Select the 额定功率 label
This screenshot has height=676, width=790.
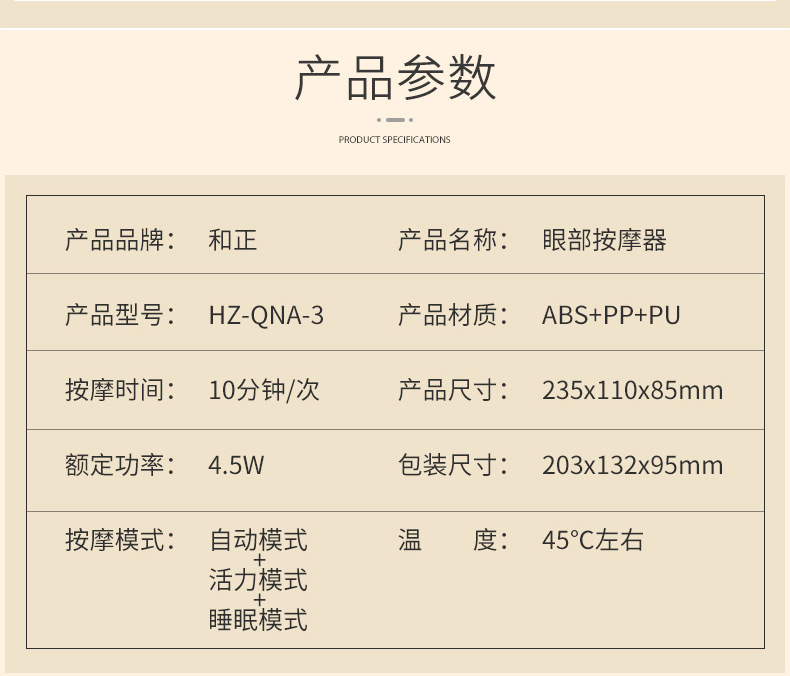click(120, 464)
